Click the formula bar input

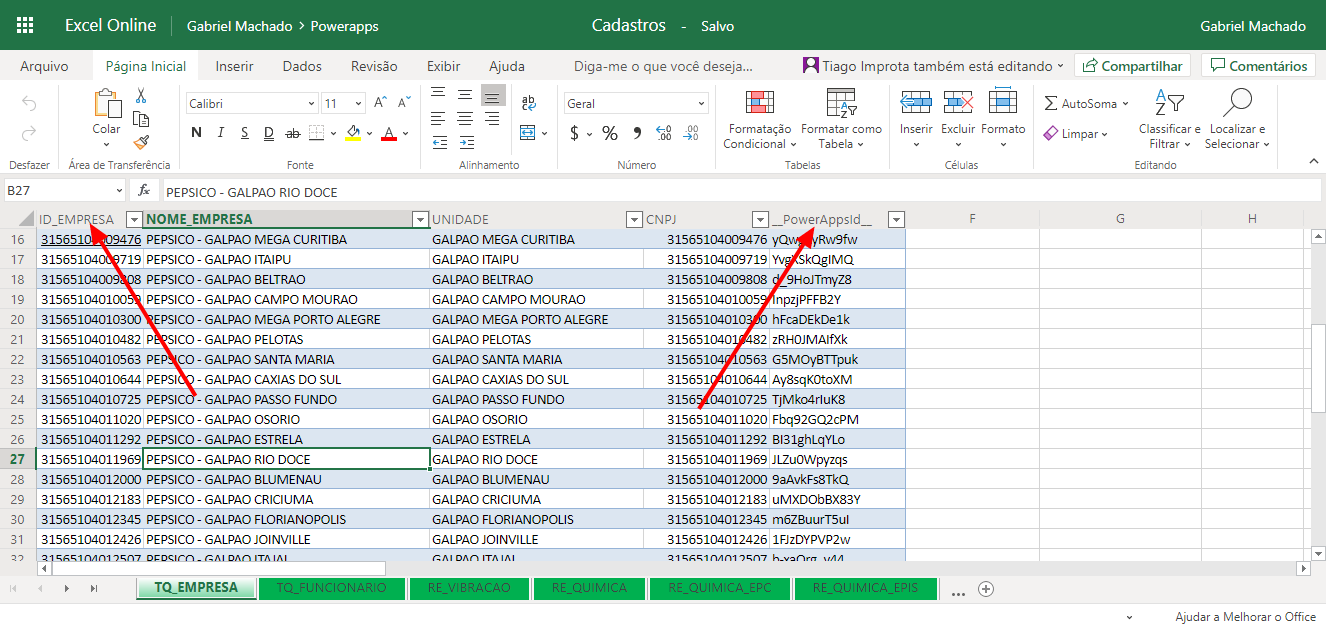pyautogui.click(x=740, y=191)
